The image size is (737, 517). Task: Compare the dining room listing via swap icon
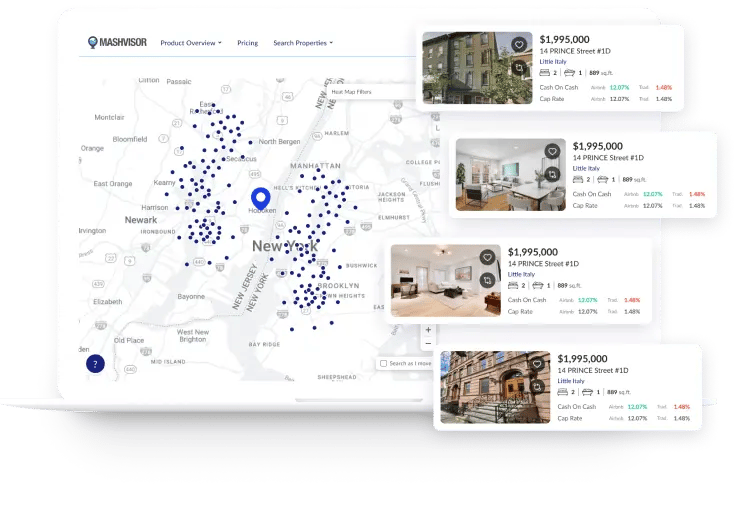(552, 174)
